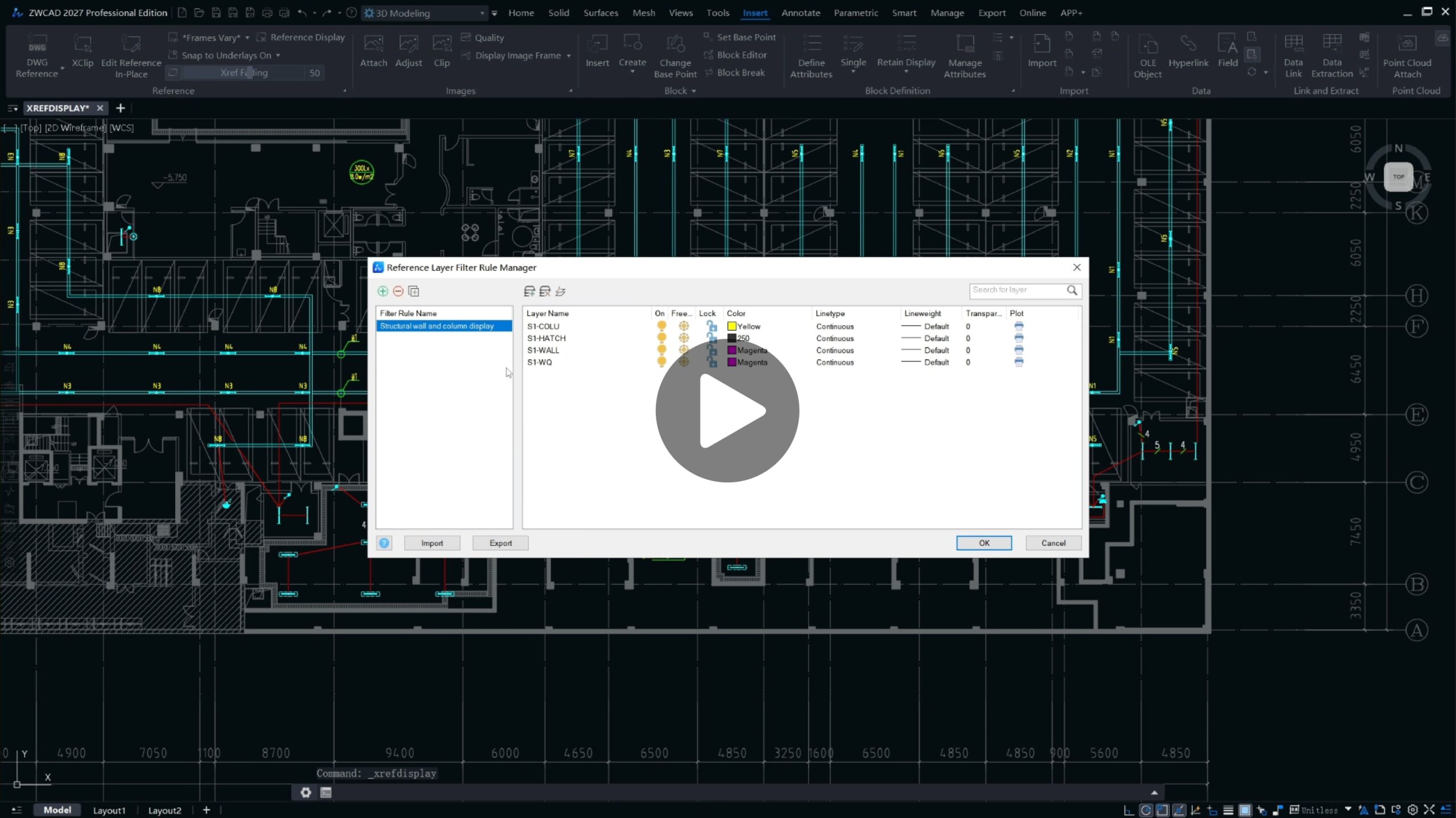Open the 3D Modeling workspace dropdown

(482, 13)
